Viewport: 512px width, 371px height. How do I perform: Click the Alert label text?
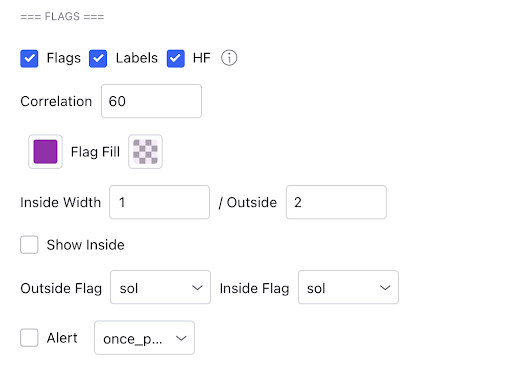tap(62, 338)
